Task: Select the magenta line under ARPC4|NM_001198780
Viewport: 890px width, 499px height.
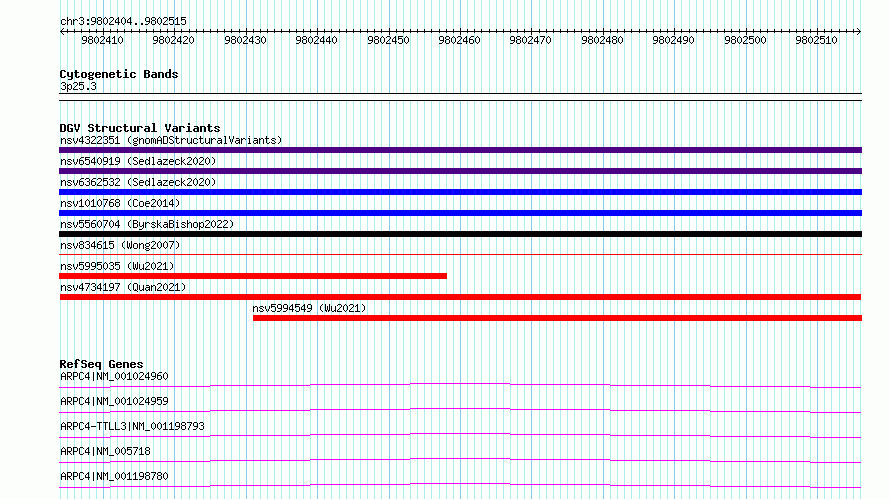Action: (460, 485)
